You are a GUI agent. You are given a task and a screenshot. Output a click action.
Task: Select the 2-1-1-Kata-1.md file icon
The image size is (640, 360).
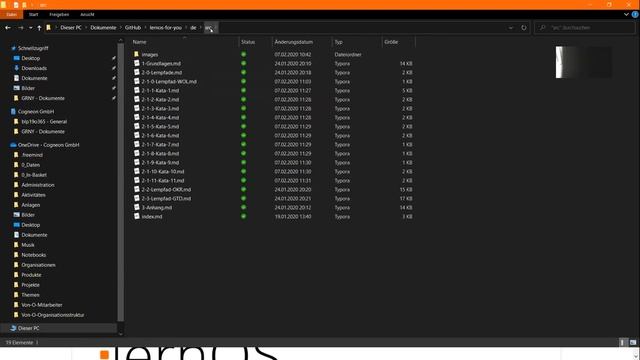137,90
